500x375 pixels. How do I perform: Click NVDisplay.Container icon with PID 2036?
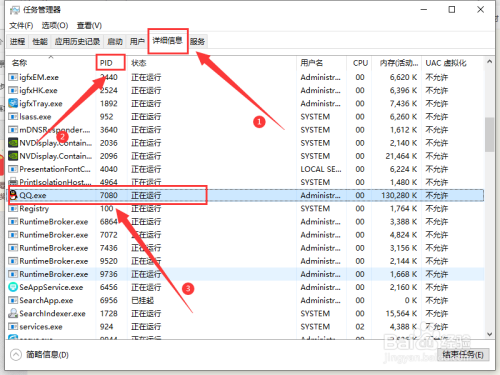point(13,143)
